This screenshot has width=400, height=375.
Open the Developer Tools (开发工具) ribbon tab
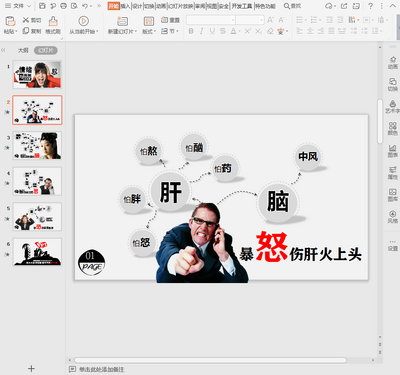[242, 6]
